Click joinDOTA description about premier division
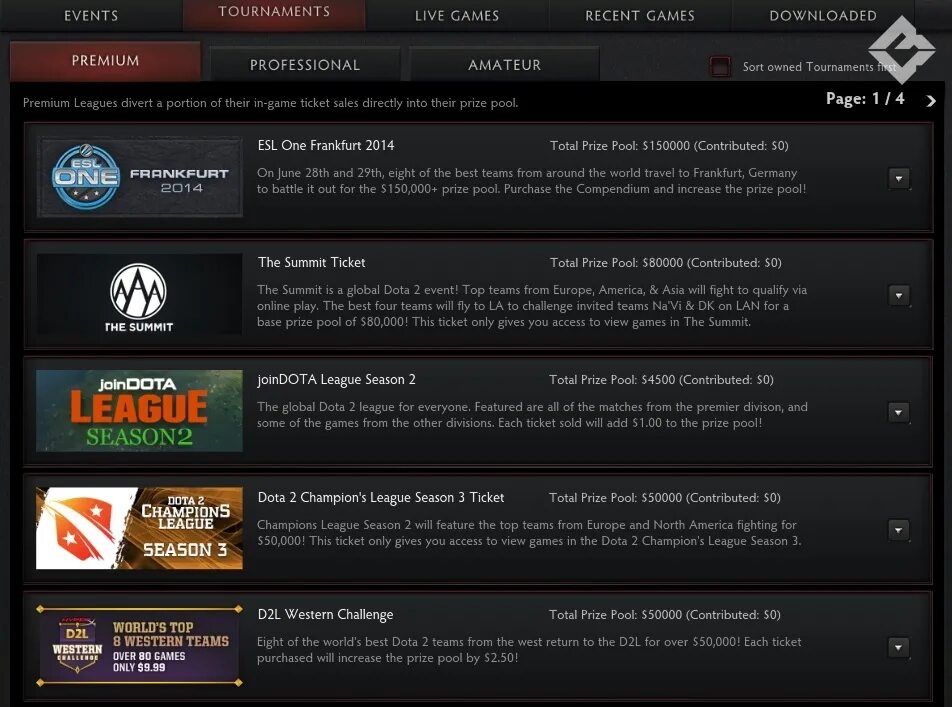The height and width of the screenshot is (707, 952). (x=532, y=415)
